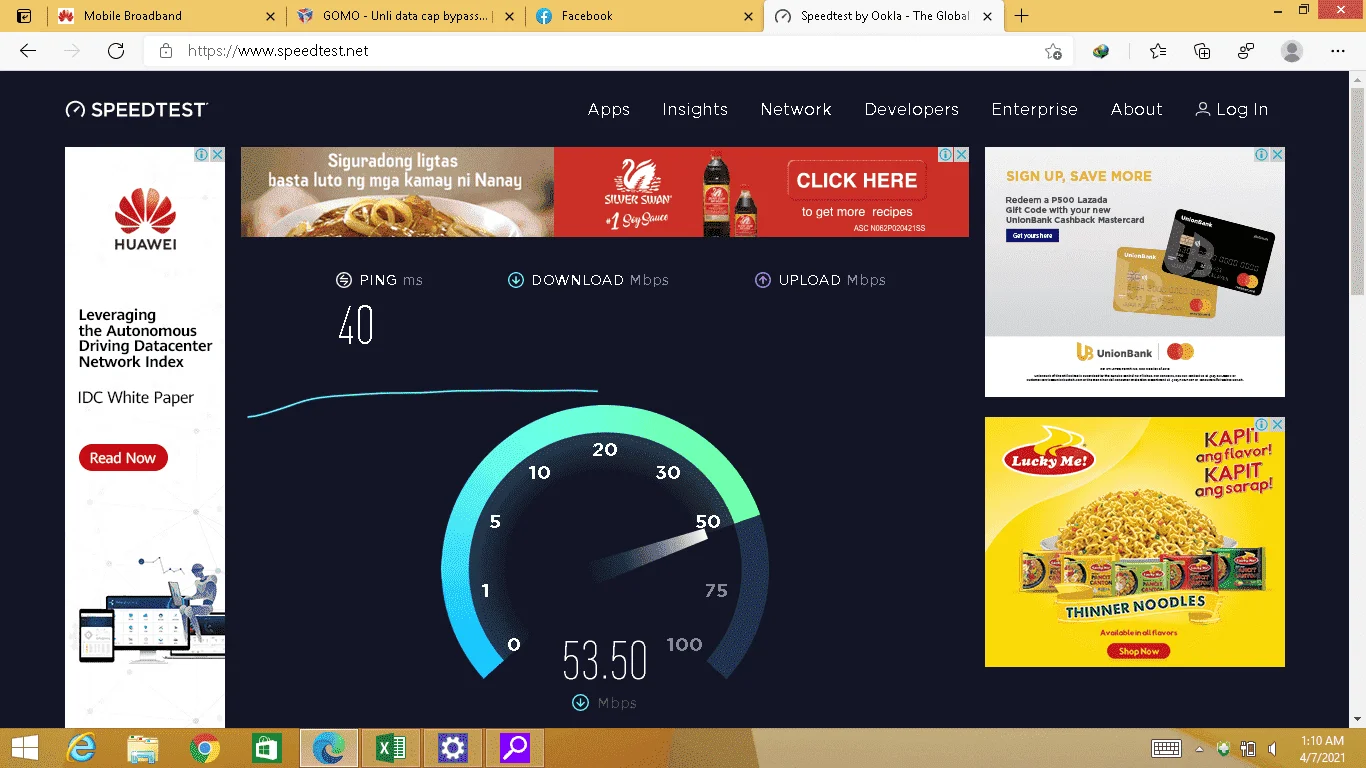Open the Network menu item
The width and height of the screenshot is (1366, 768).
(x=796, y=110)
